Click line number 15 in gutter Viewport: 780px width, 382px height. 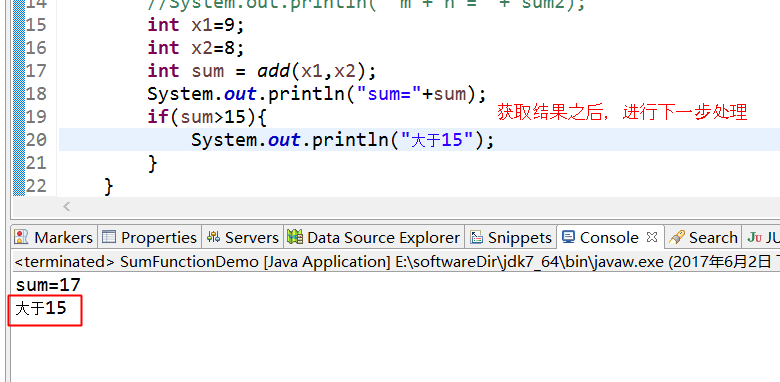click(x=36, y=24)
